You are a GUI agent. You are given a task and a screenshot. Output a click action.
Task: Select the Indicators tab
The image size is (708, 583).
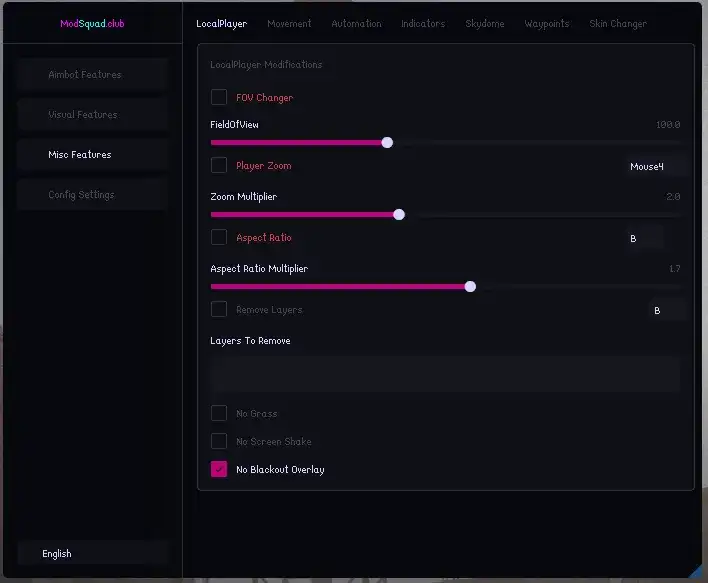click(423, 23)
